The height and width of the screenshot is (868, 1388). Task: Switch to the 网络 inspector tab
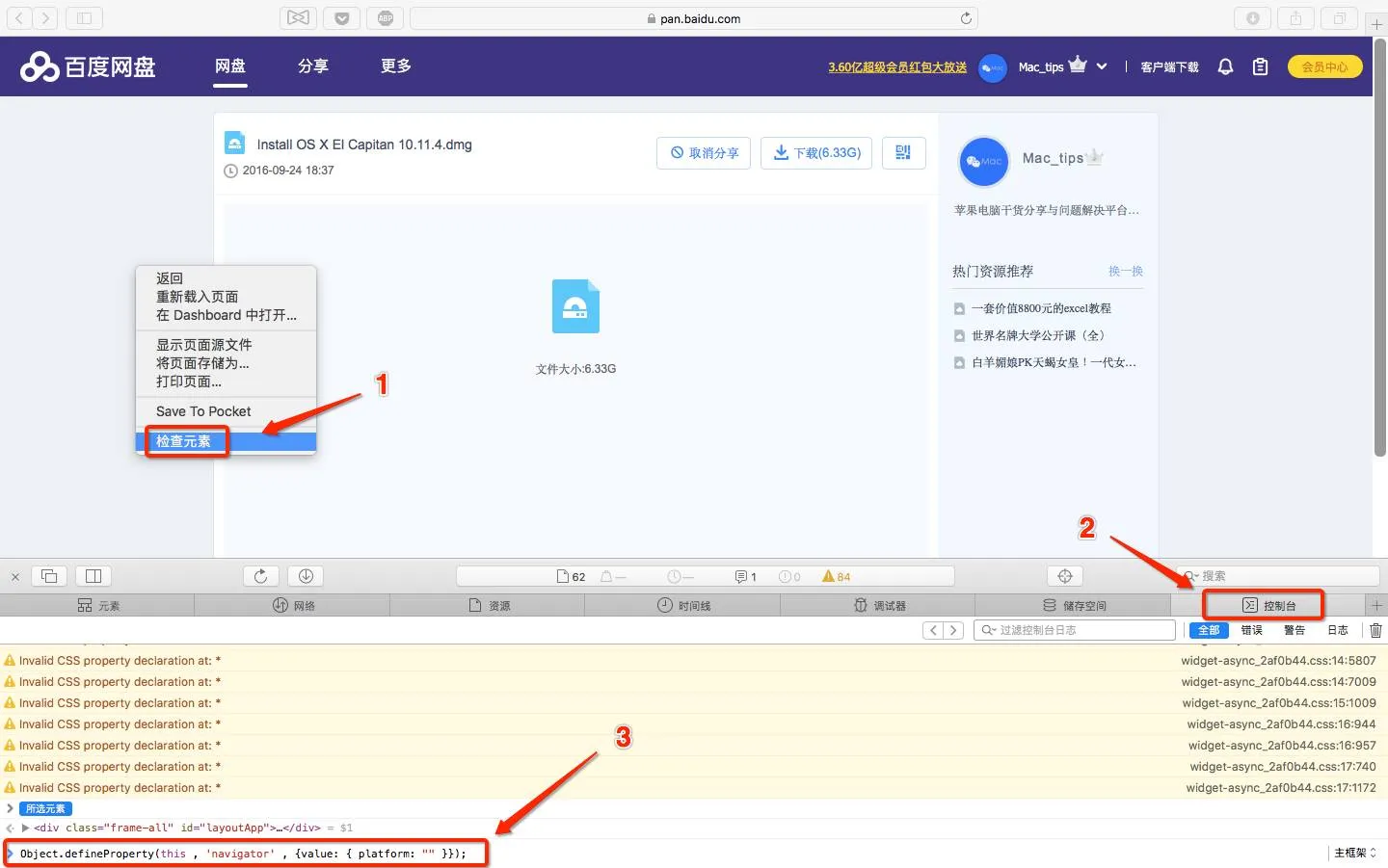293,605
